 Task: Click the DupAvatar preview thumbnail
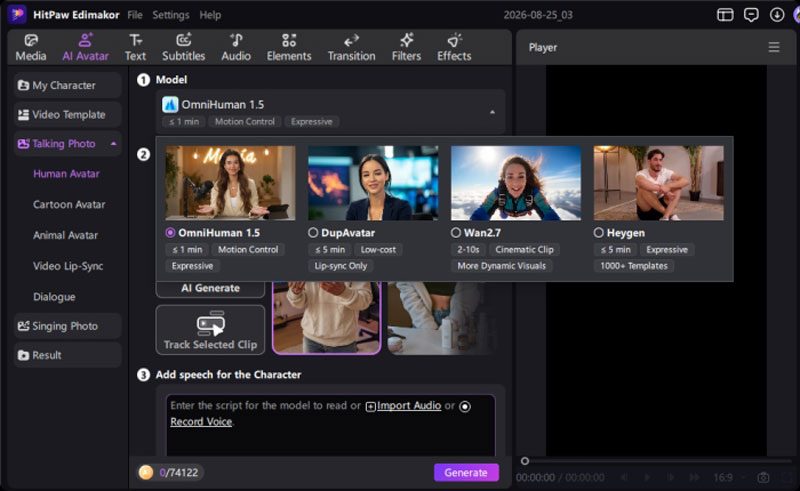click(373, 183)
